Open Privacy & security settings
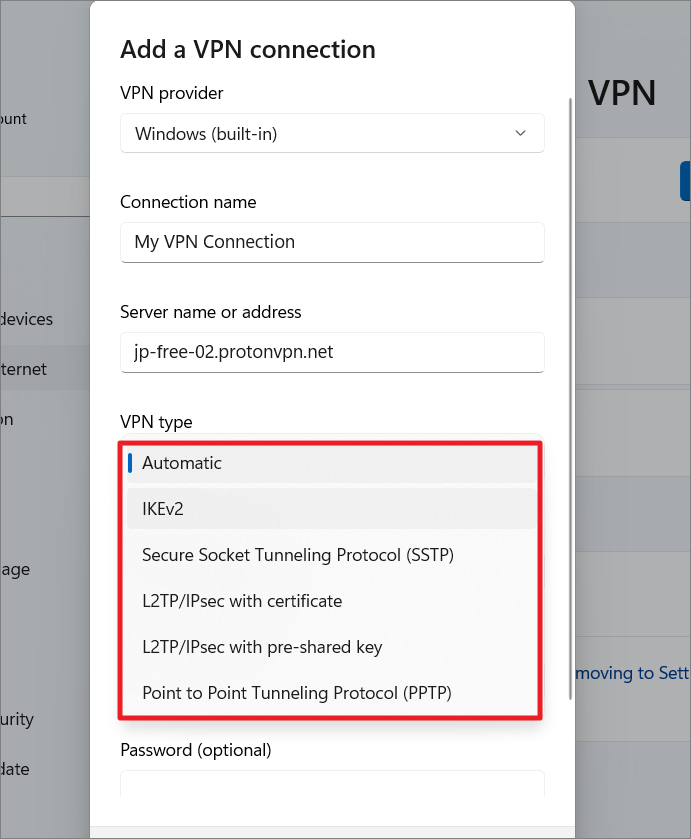Image resolution: width=691 pixels, height=839 pixels. pyautogui.click(x=30, y=719)
